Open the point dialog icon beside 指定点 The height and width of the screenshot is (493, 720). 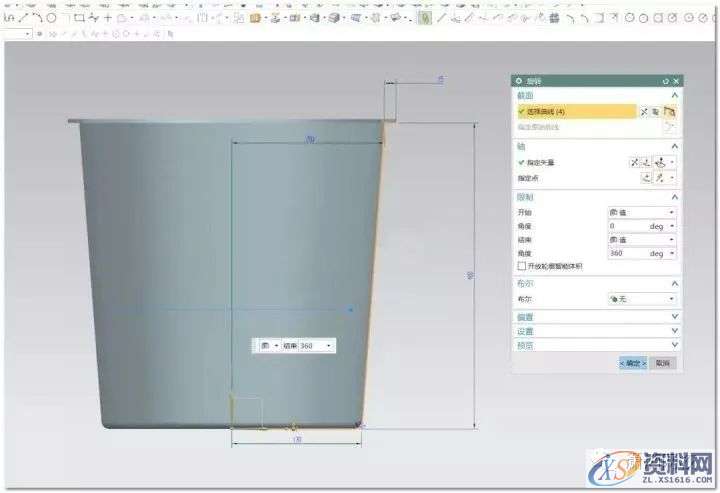coord(646,177)
